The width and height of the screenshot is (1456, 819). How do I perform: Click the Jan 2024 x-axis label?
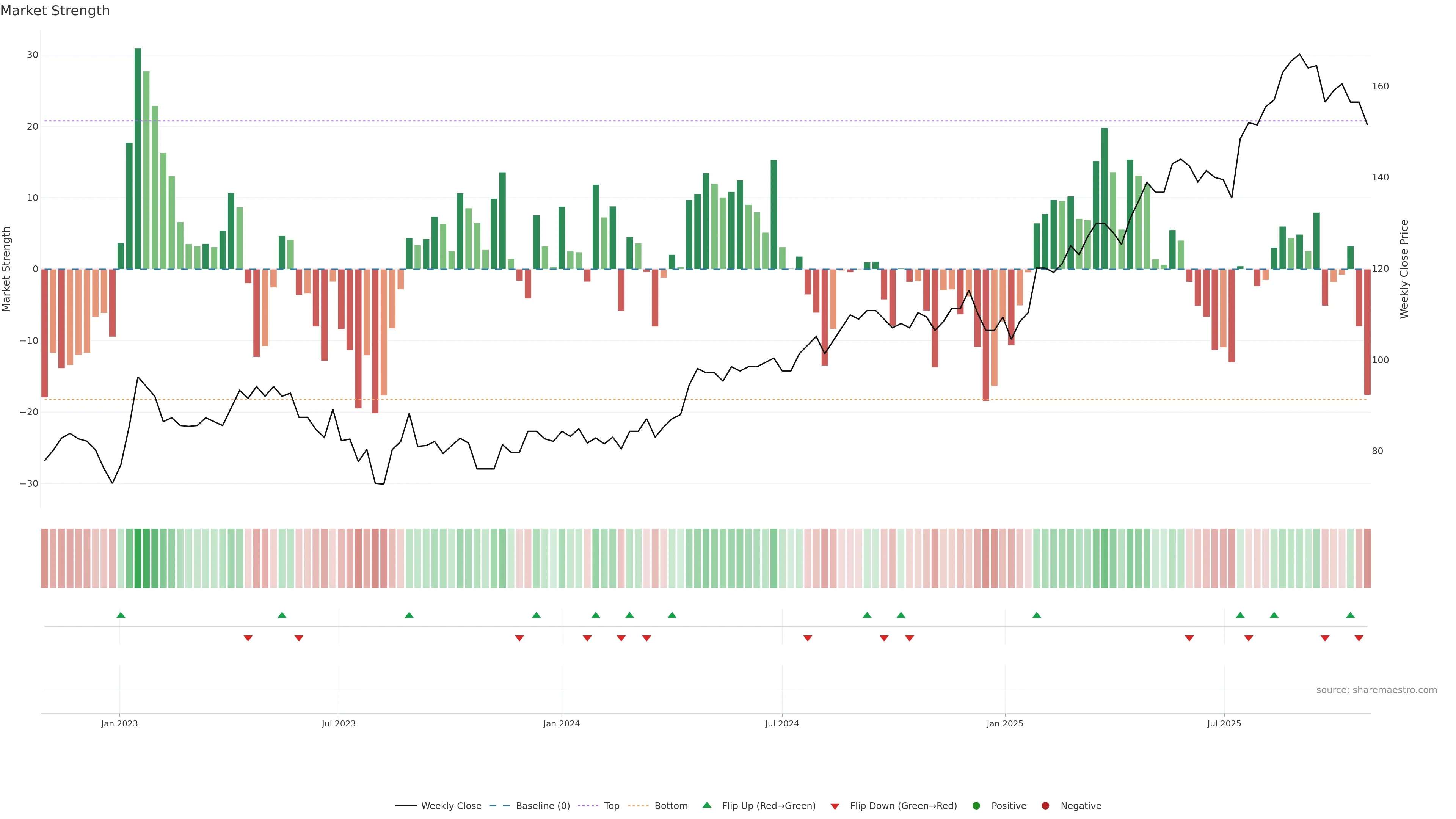(x=561, y=723)
